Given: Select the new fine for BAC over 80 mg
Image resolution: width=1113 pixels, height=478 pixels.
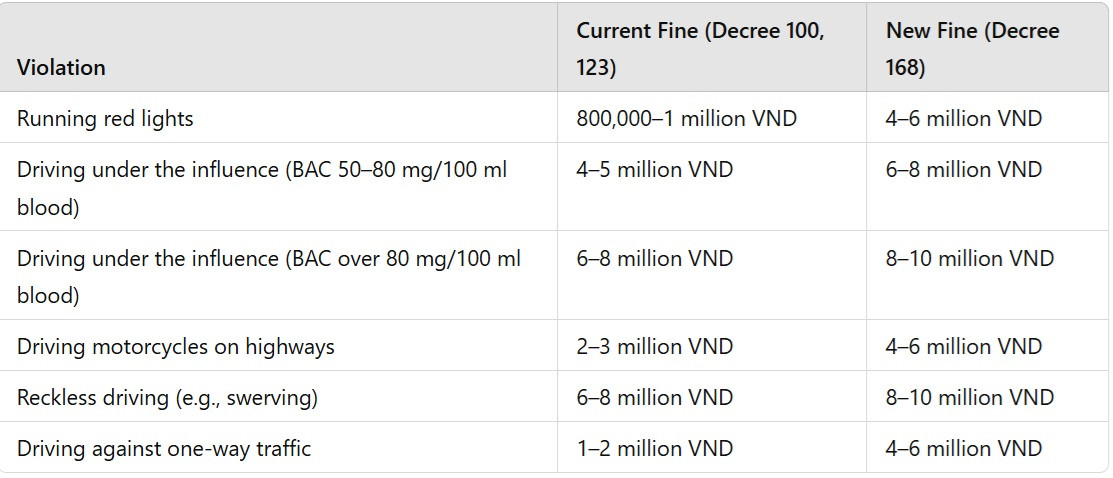Looking at the screenshot, I should pos(969,259).
